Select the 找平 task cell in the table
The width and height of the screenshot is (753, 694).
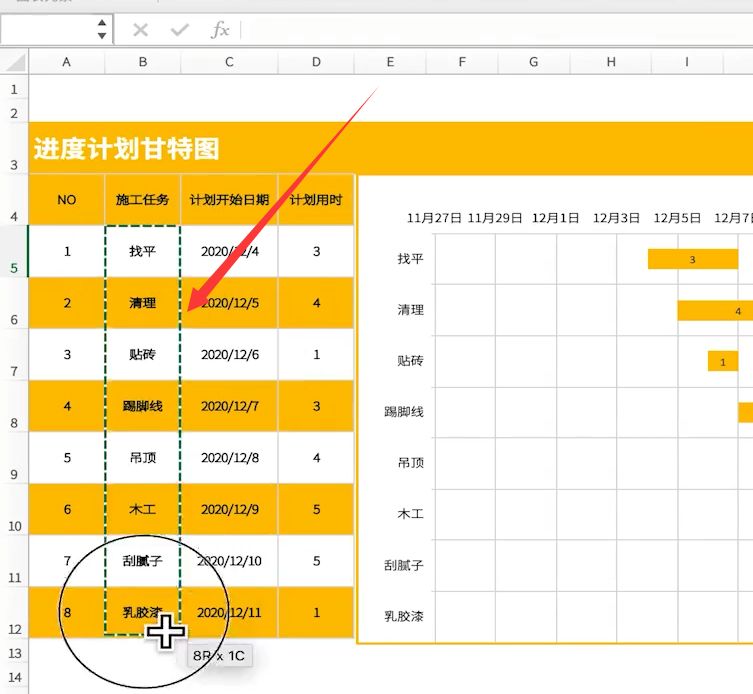point(143,251)
